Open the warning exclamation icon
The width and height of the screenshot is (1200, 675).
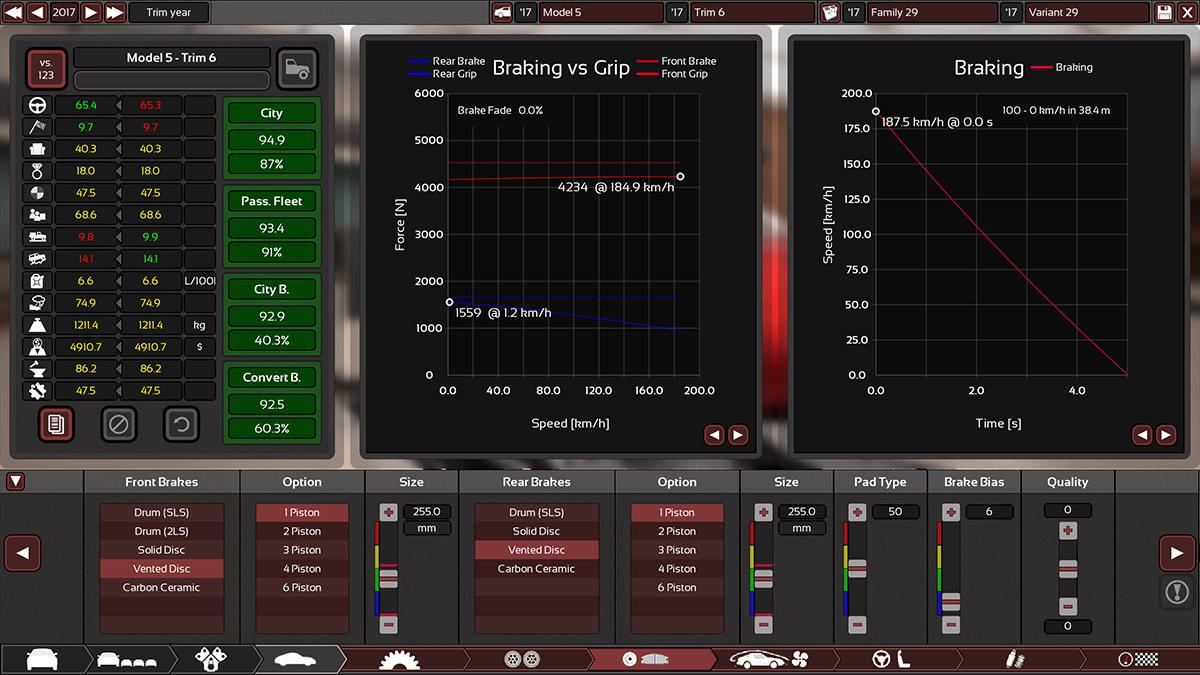click(x=1177, y=592)
